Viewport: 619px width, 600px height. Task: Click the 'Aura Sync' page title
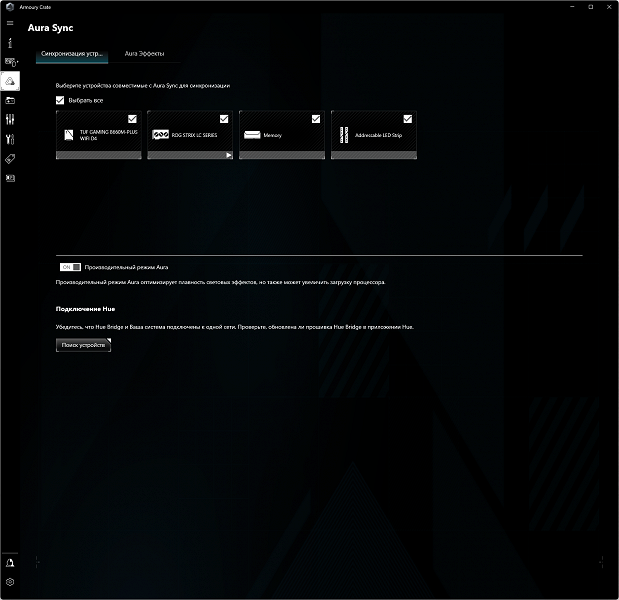tap(51, 28)
